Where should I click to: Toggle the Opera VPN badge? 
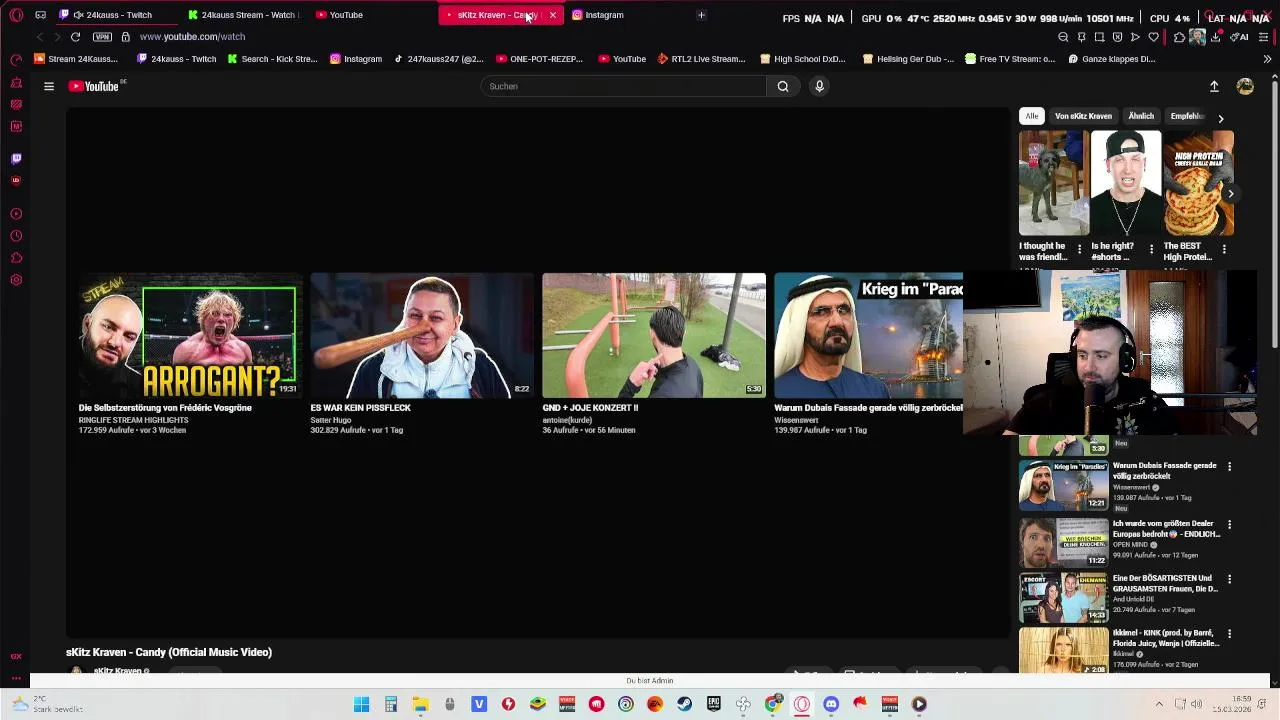(x=102, y=37)
